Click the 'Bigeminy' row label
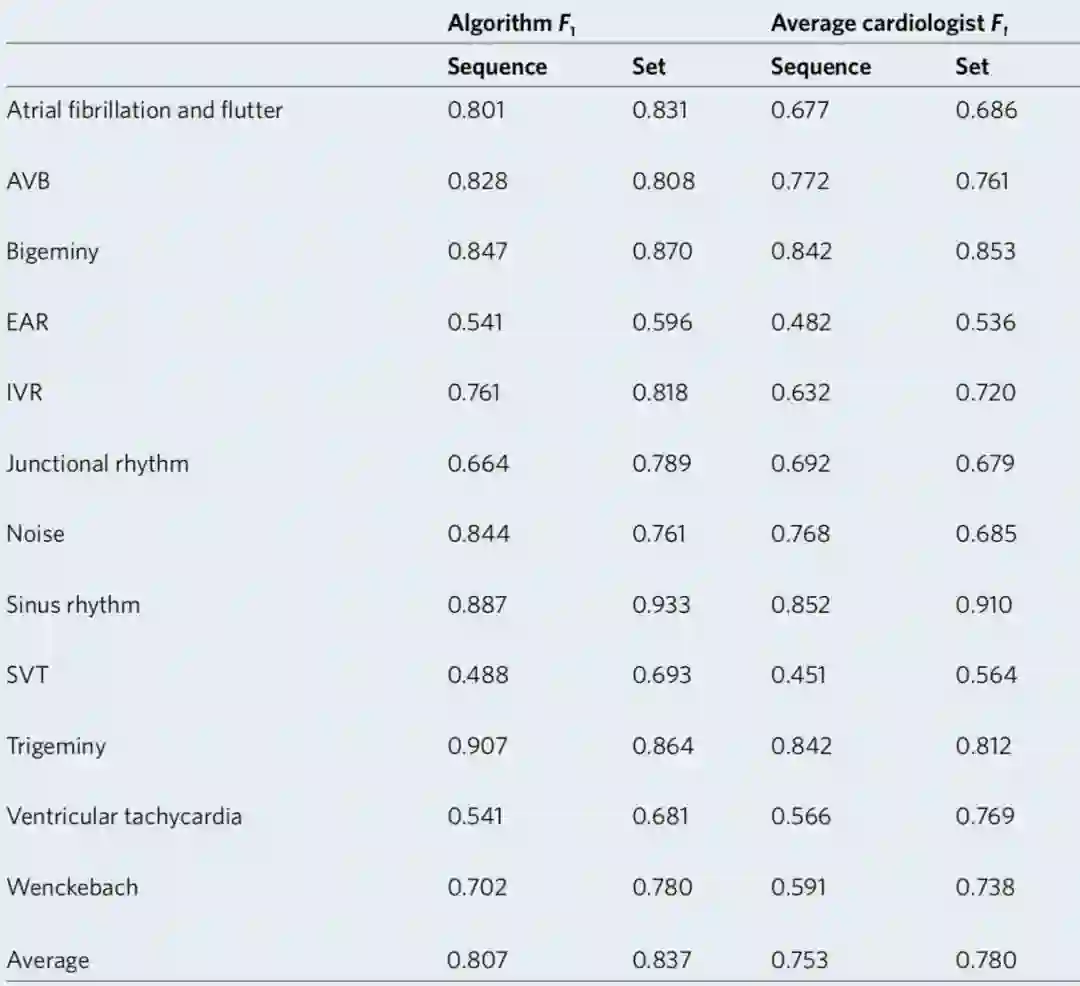This screenshot has height=986, width=1080. pyautogui.click(x=53, y=251)
